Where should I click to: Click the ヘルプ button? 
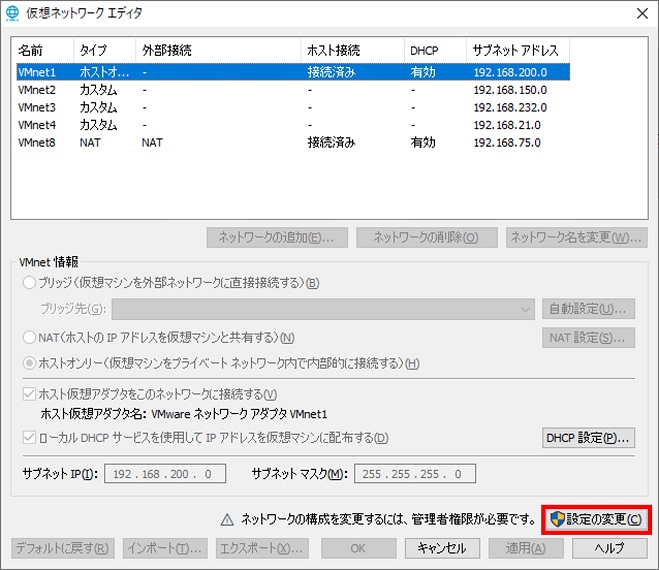609,548
